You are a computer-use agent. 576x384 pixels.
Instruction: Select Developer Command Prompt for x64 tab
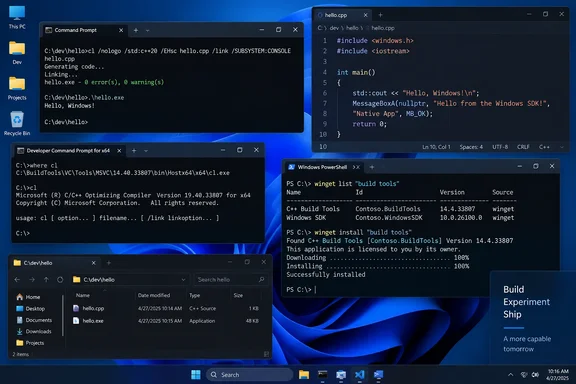coord(70,150)
